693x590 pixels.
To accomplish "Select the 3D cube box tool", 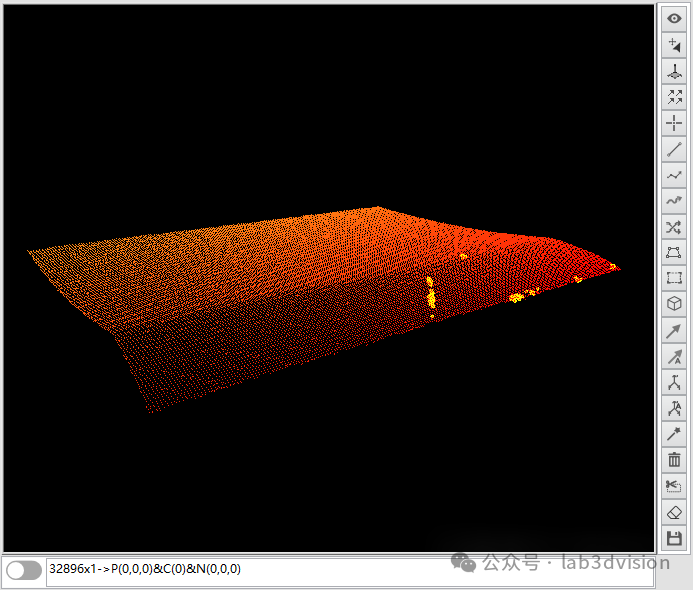I will [x=674, y=304].
